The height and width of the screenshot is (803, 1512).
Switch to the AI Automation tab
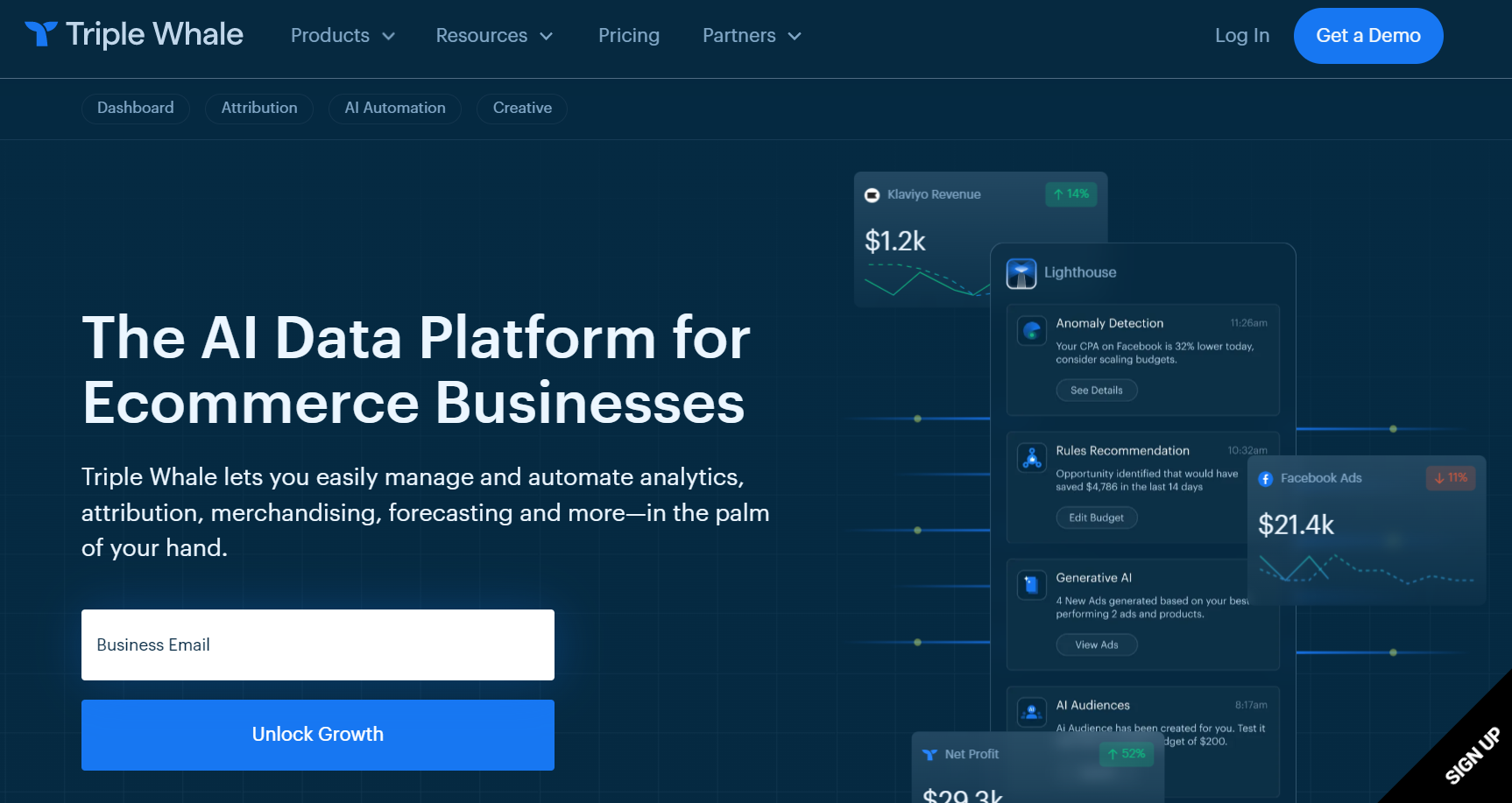click(395, 109)
